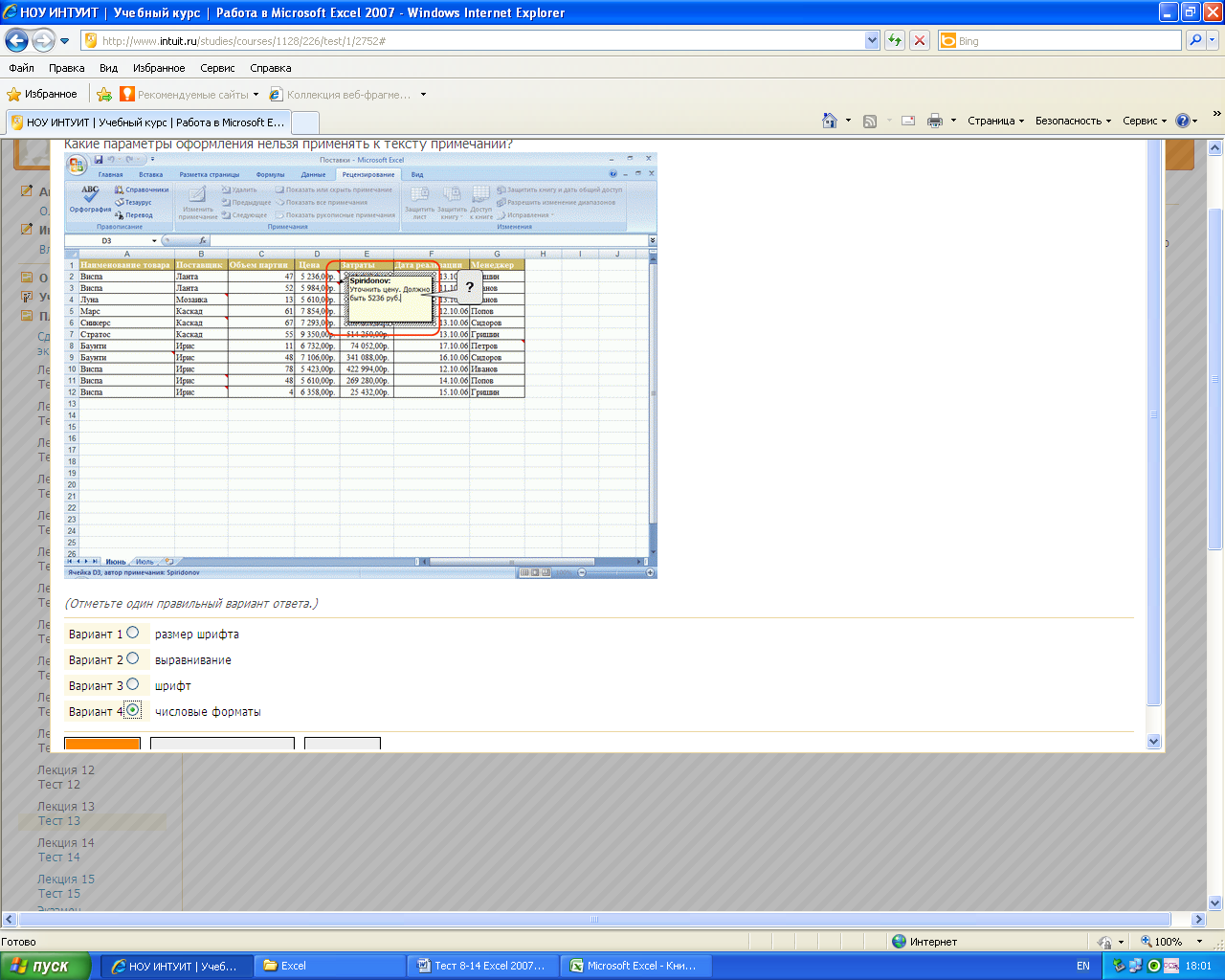1225x980 pixels.
Task: Open a new blank tab
Action: [x=304, y=122]
